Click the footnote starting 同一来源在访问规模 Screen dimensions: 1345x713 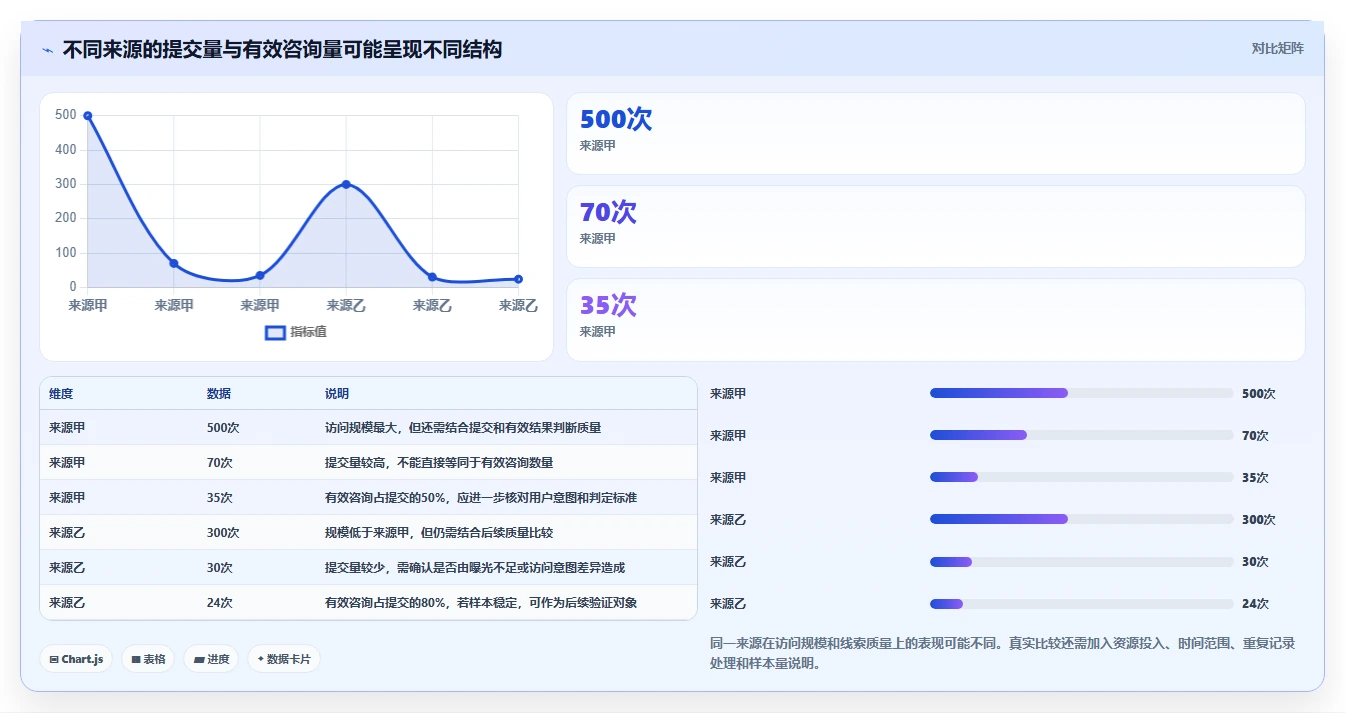click(1002, 653)
